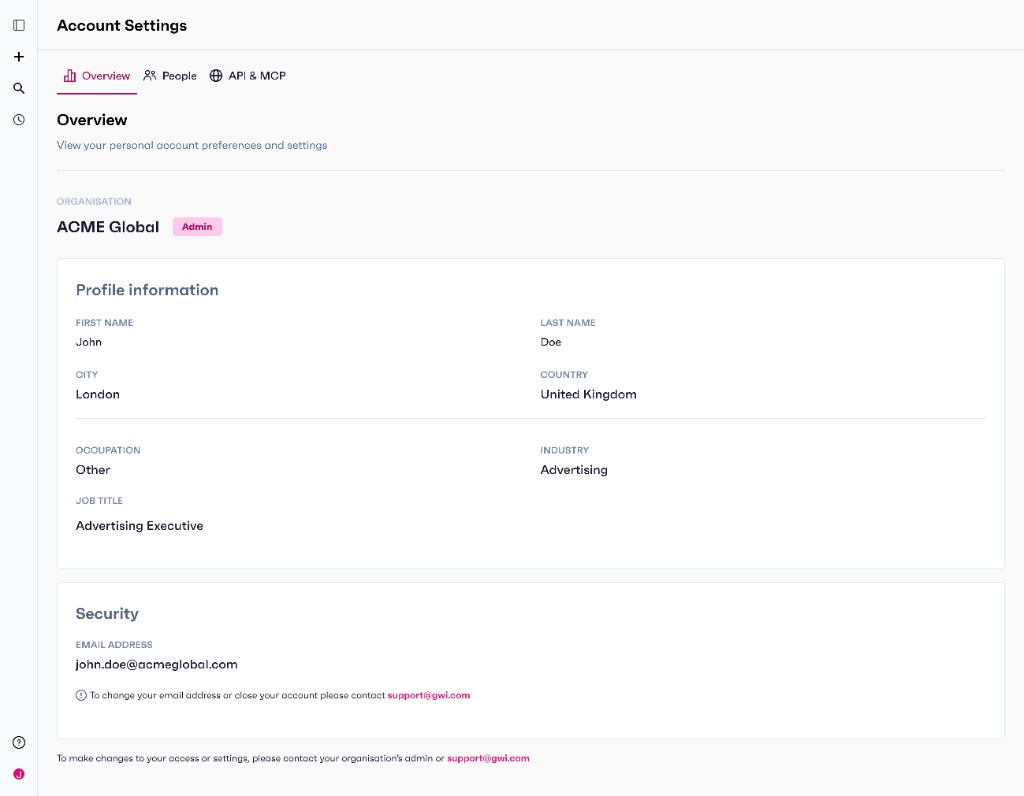Click the Overview section heading
The image size is (1024, 796).
(92, 120)
